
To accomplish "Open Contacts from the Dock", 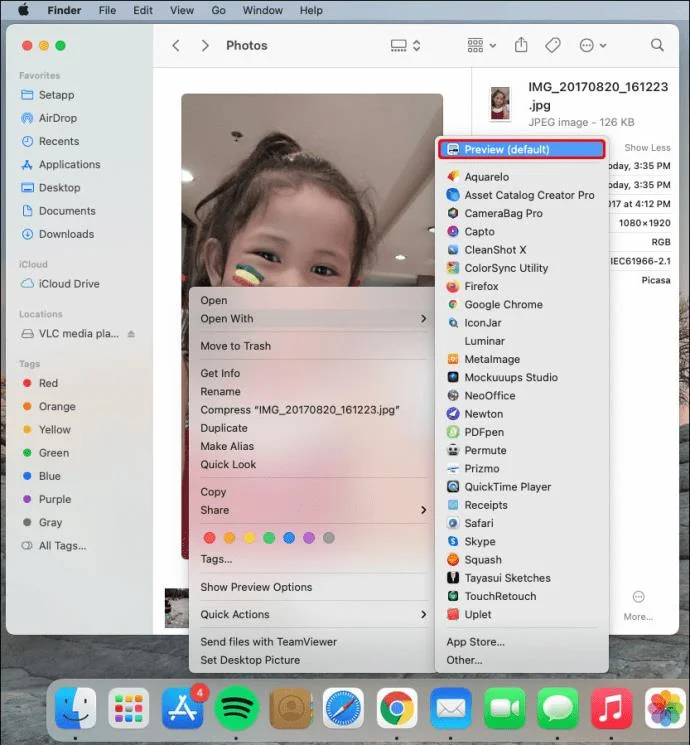I will 290,708.
